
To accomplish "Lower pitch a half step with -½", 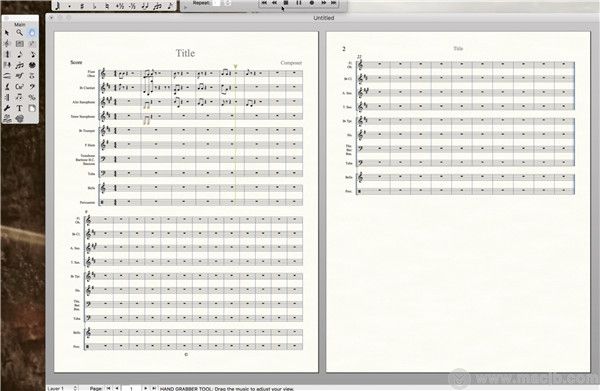I will pyautogui.click(x=132, y=5).
